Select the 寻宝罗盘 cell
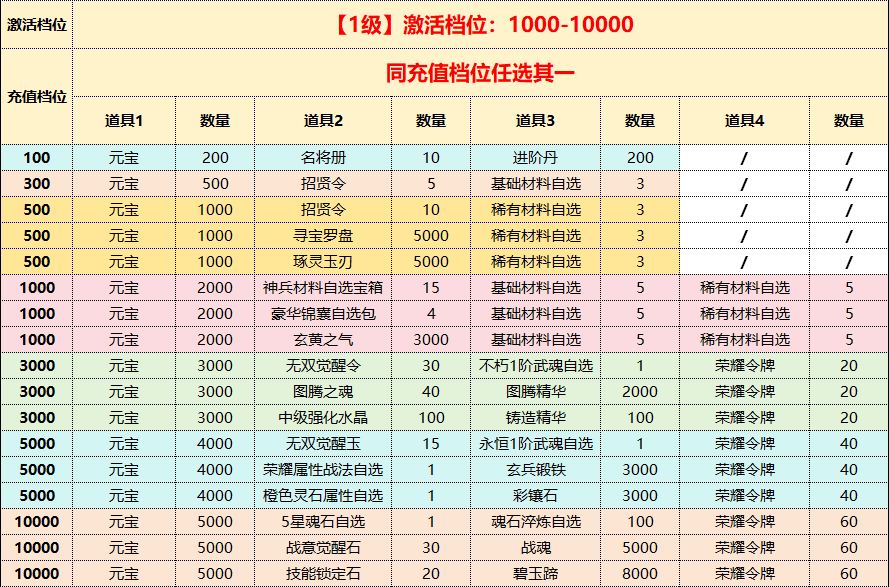889x587 pixels. [x=323, y=236]
